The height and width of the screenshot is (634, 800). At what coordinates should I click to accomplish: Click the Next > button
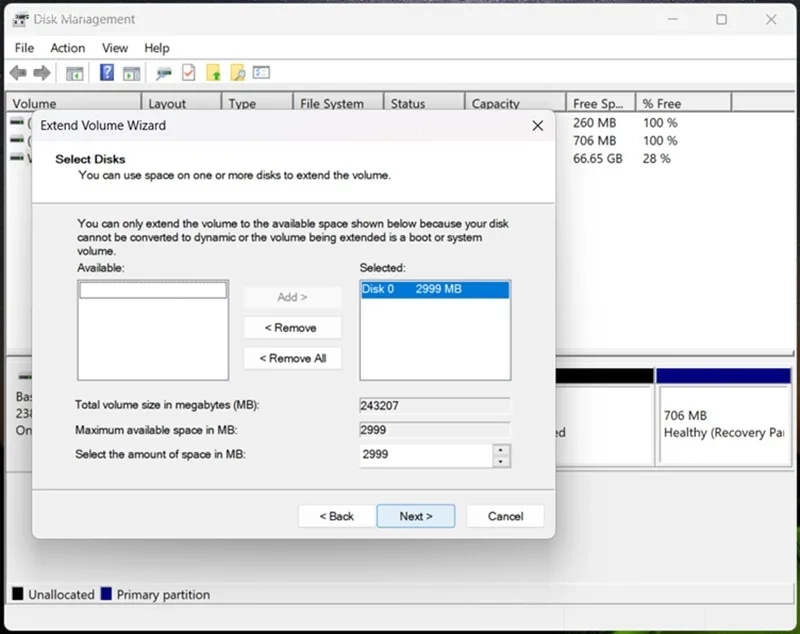coord(416,516)
